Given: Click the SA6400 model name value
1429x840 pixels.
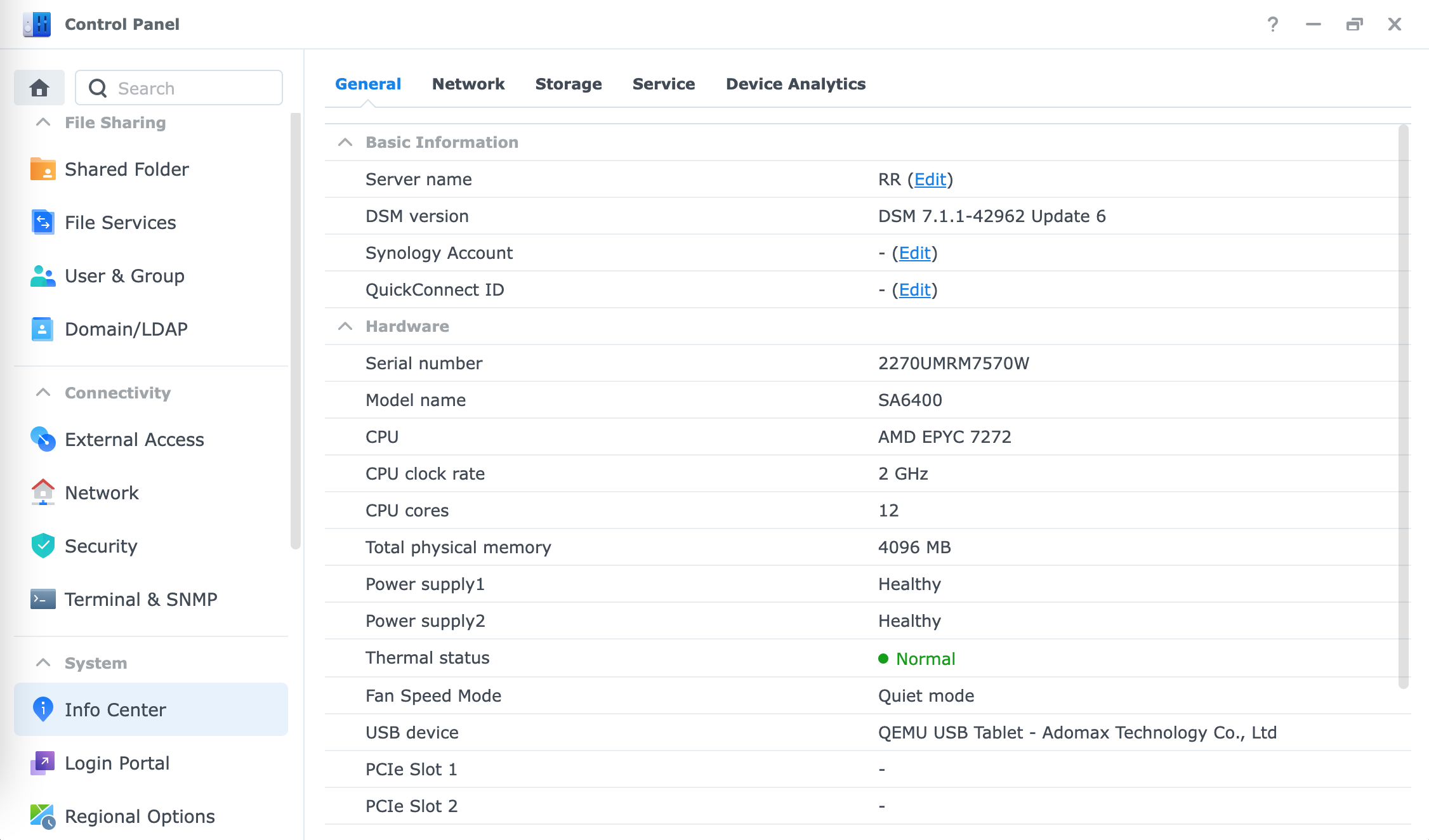Looking at the screenshot, I should tap(910, 400).
